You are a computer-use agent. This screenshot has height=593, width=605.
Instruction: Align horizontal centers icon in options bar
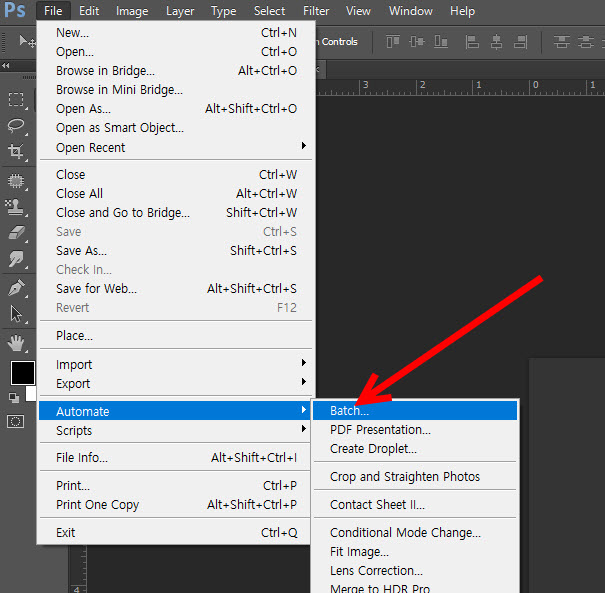[x=496, y=42]
